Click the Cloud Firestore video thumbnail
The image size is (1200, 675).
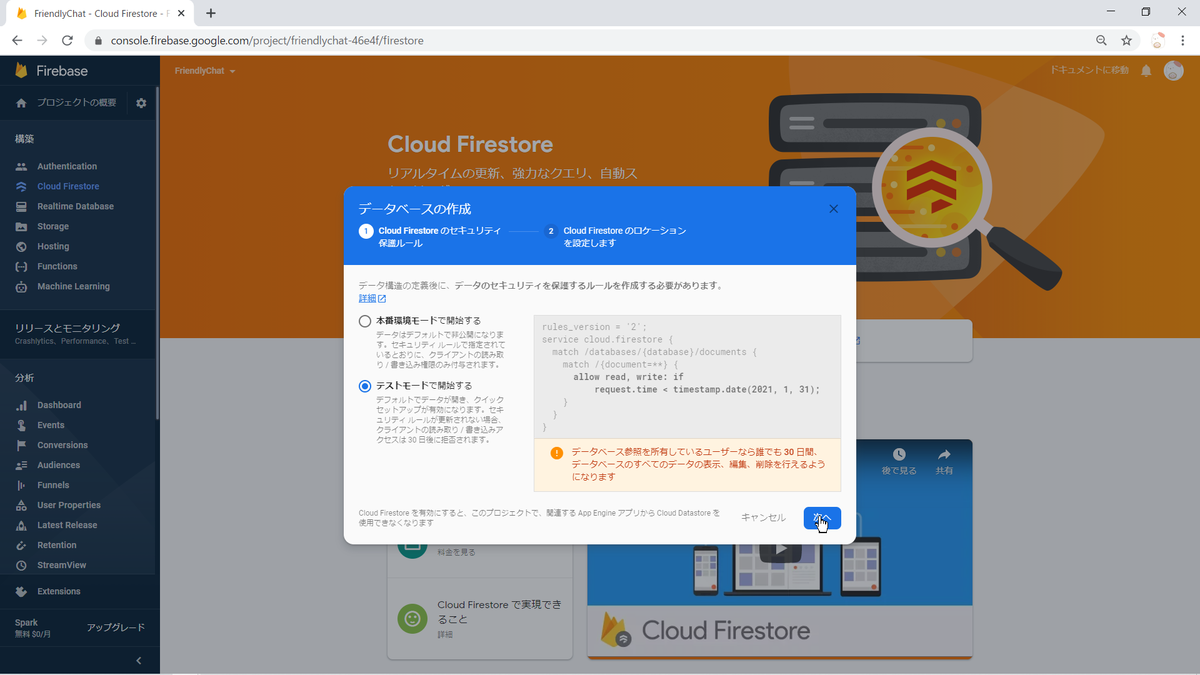780,549
